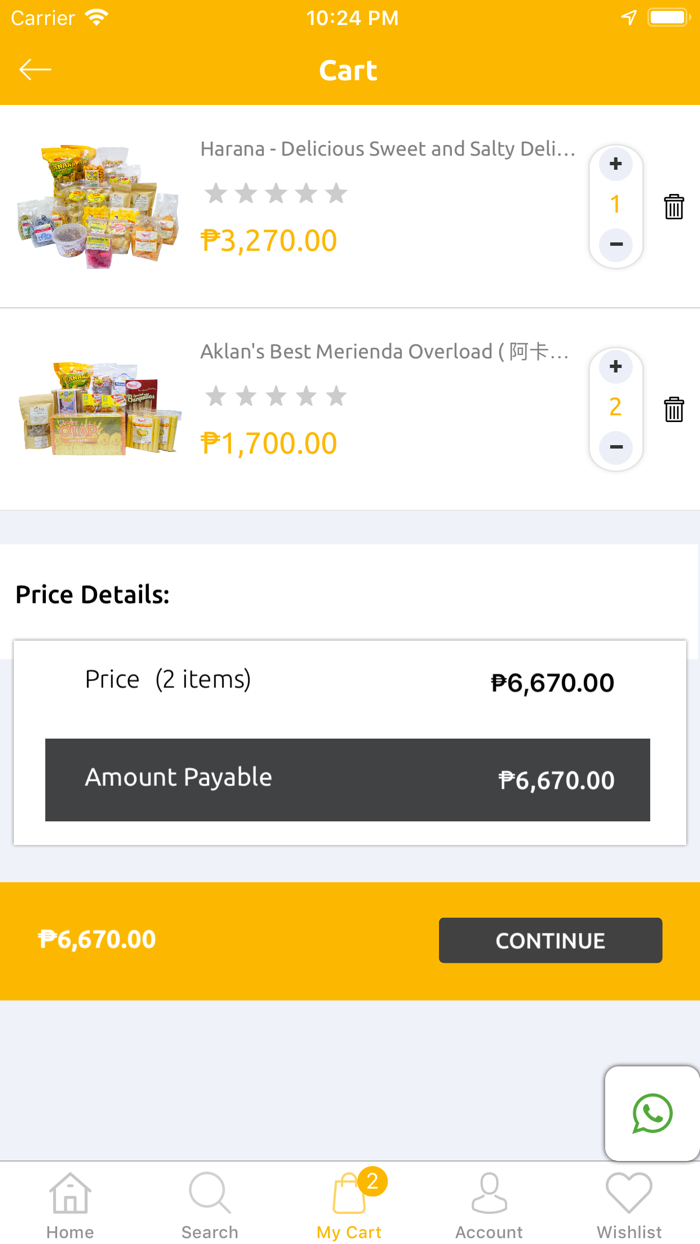The width and height of the screenshot is (700, 1244).
Task: Increase Aklan's Best Merienda quantity
Action: (616, 367)
